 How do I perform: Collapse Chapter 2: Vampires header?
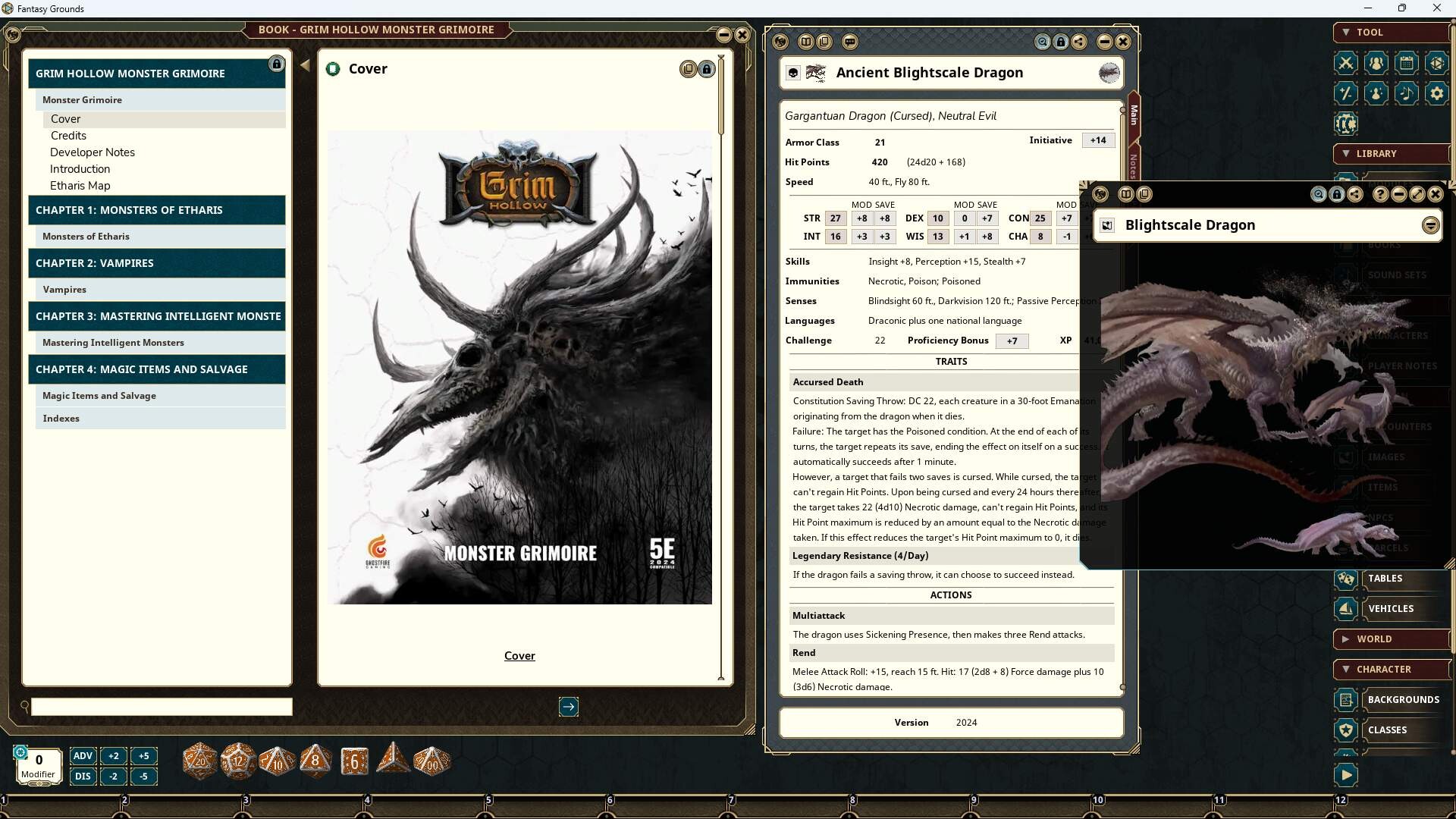(157, 263)
